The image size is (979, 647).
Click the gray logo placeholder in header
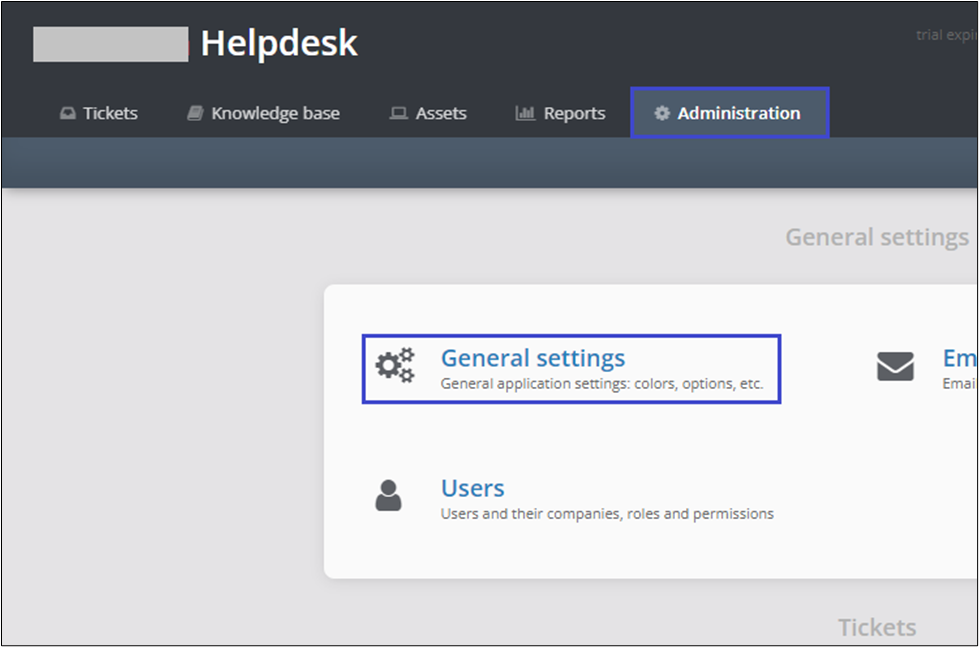pos(110,45)
